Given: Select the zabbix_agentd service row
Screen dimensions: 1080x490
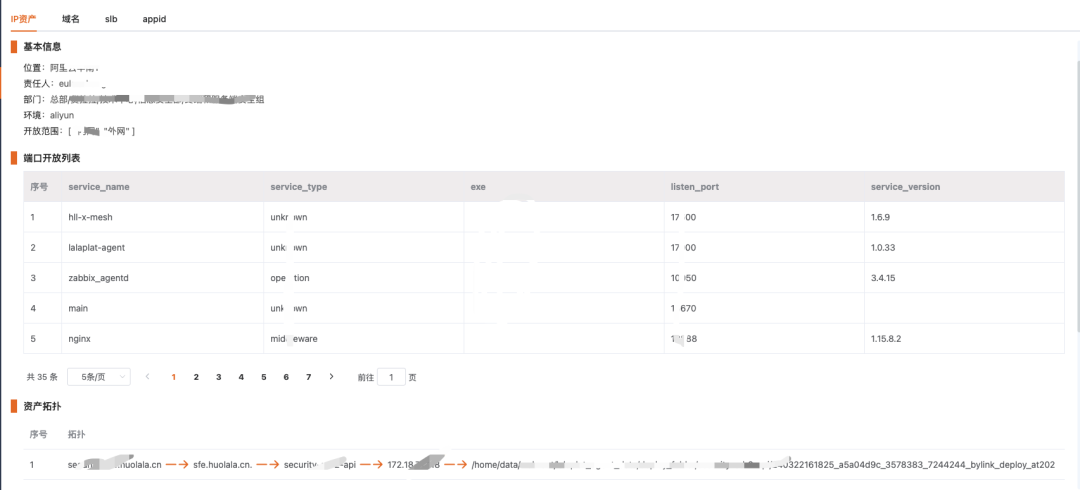Looking at the screenshot, I should [544, 278].
